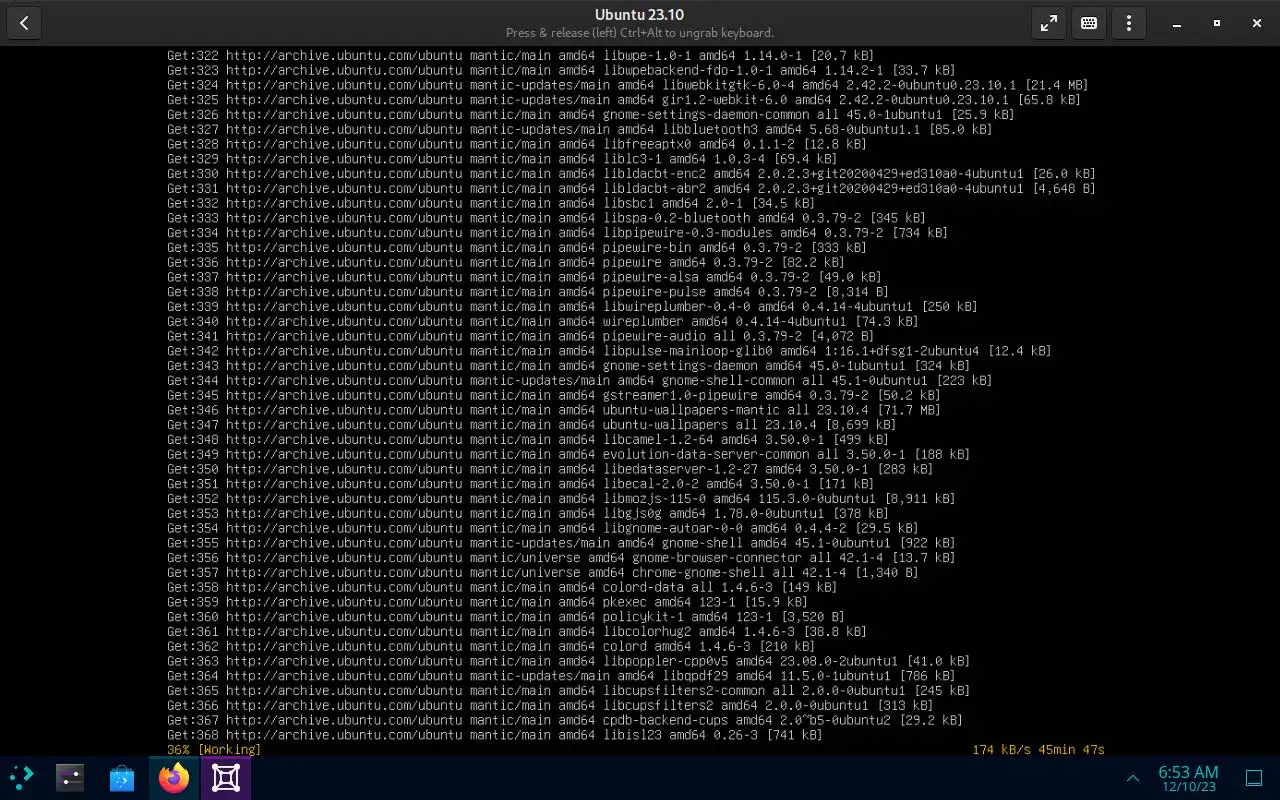Image resolution: width=1280 pixels, height=800 pixels.
Task: Click the Get:360 policykit-1 line
Action: (x=505, y=616)
